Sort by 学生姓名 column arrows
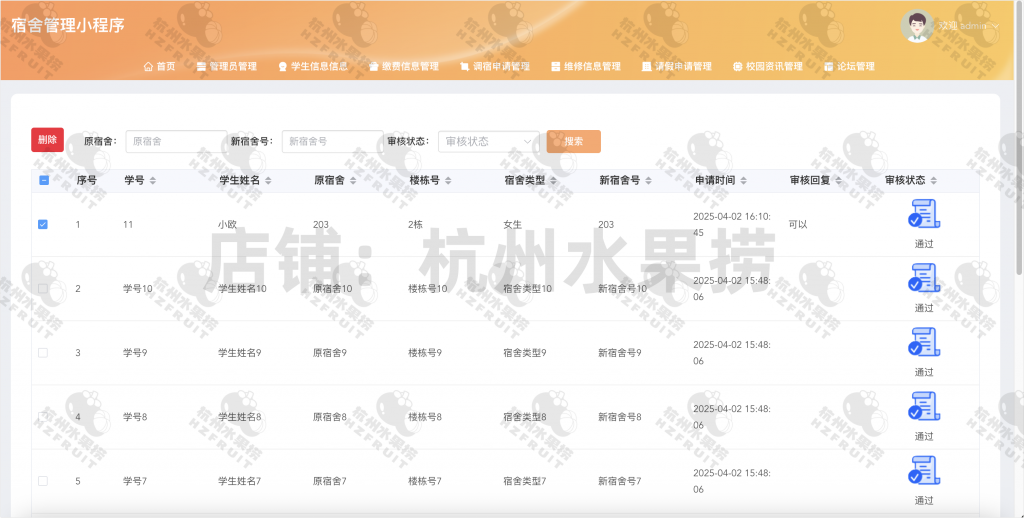 [x=268, y=180]
